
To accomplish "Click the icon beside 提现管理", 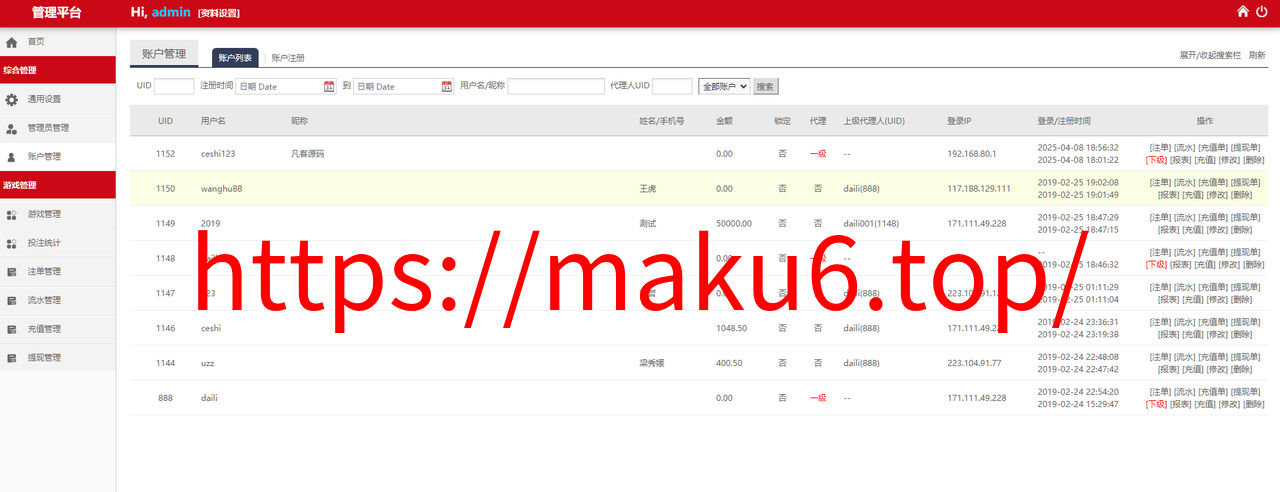I will pos(12,358).
